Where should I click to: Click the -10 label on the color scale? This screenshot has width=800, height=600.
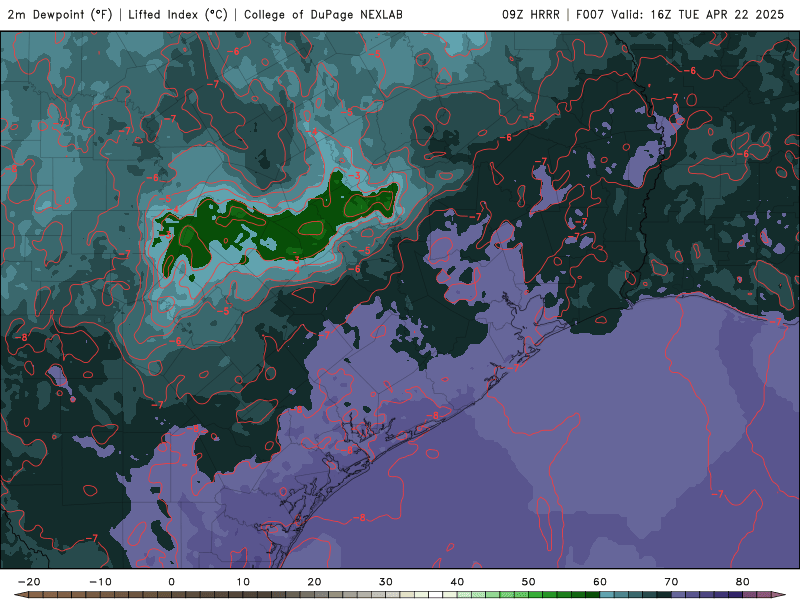point(100,582)
